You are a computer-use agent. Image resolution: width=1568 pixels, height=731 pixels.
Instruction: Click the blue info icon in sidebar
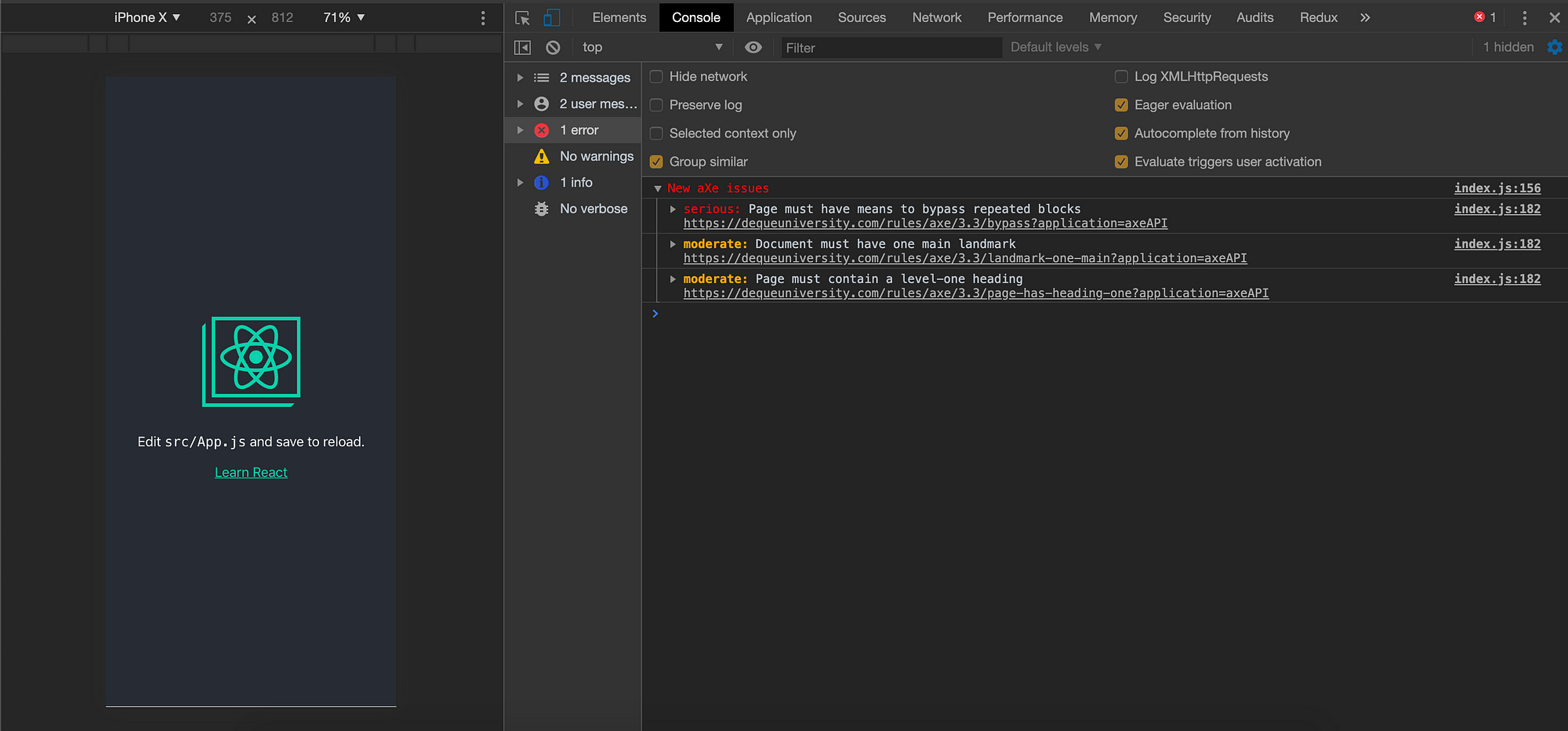point(541,182)
